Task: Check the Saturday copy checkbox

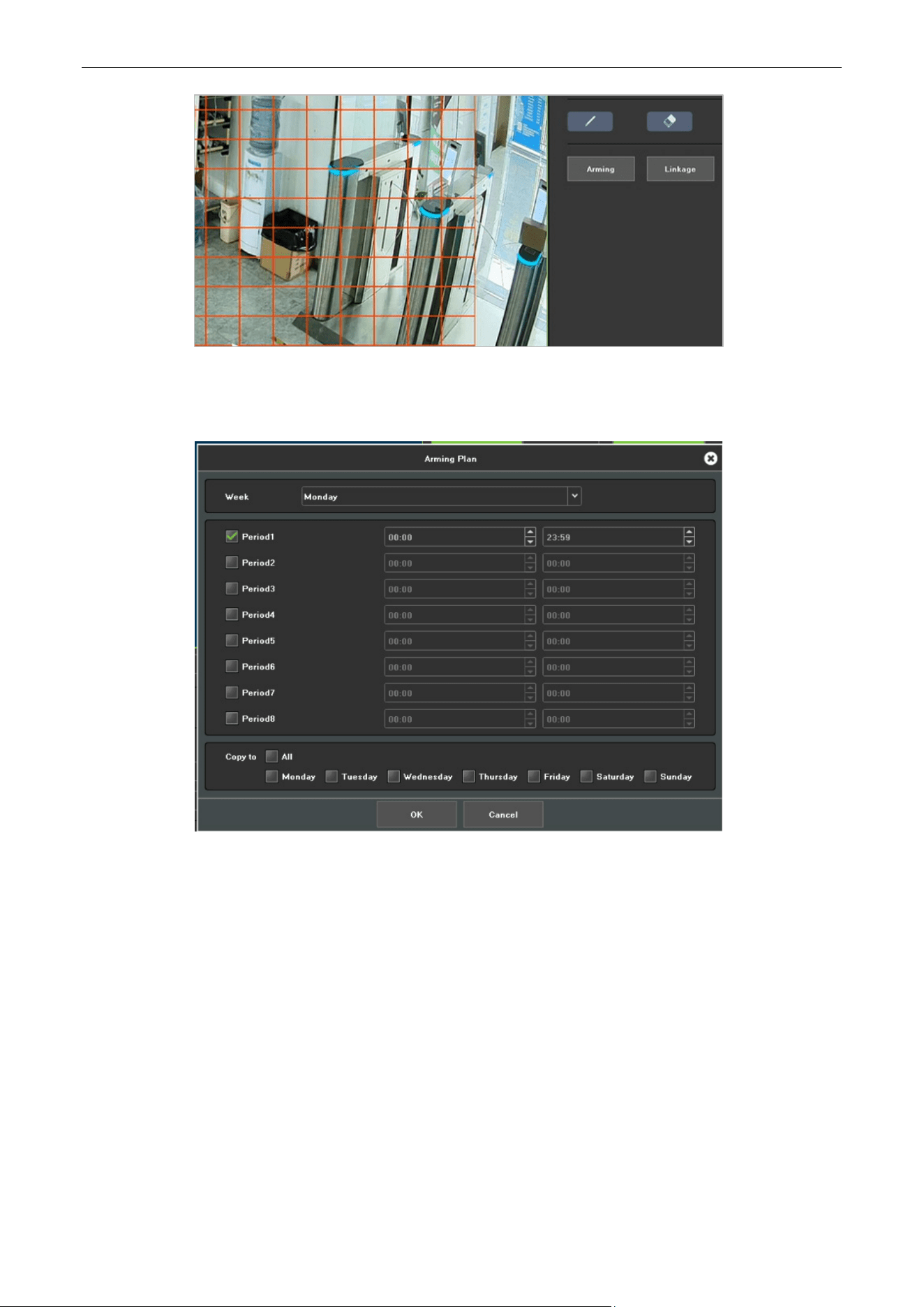Action: (586, 776)
